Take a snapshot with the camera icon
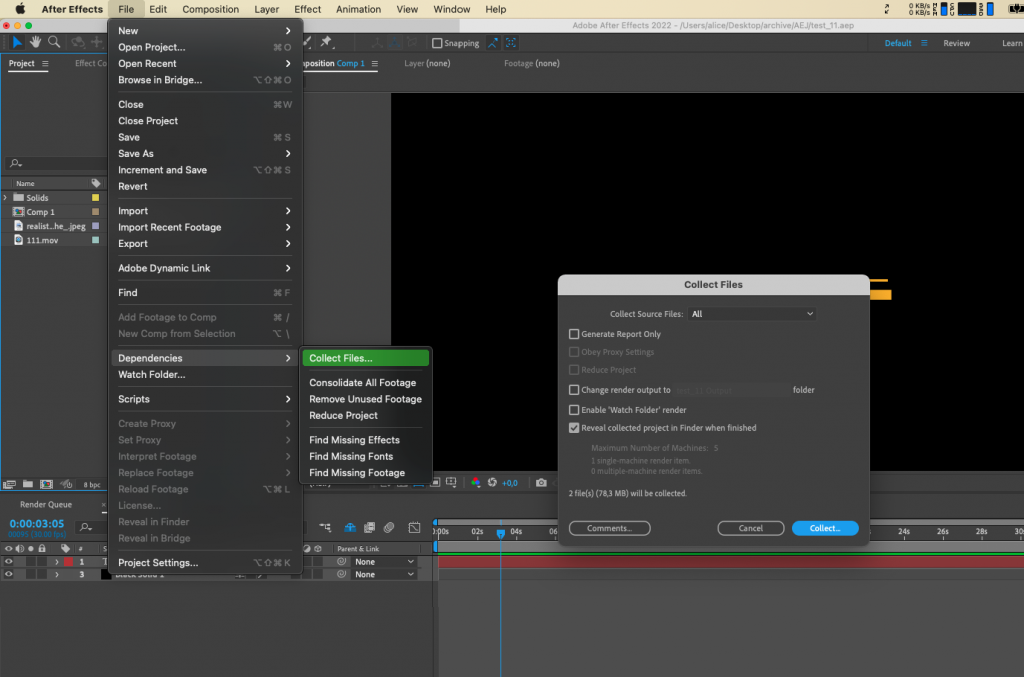 [x=541, y=482]
